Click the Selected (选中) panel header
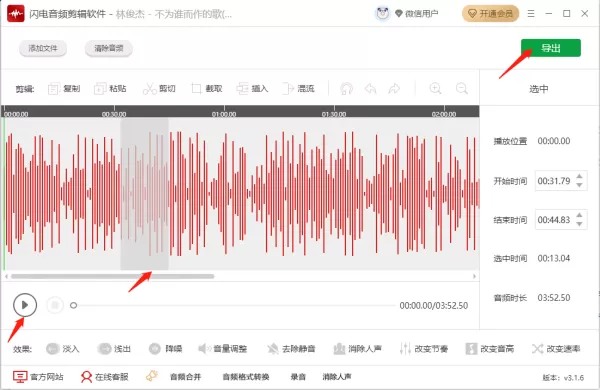The height and width of the screenshot is (390, 600). (x=539, y=89)
